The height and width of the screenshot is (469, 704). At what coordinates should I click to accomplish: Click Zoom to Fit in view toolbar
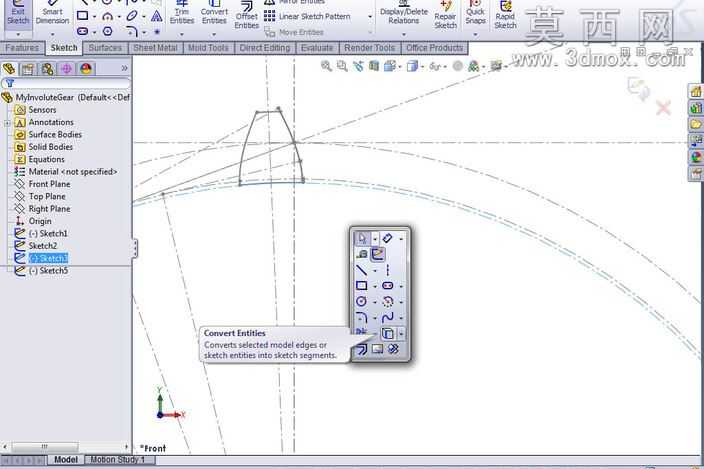(x=326, y=66)
